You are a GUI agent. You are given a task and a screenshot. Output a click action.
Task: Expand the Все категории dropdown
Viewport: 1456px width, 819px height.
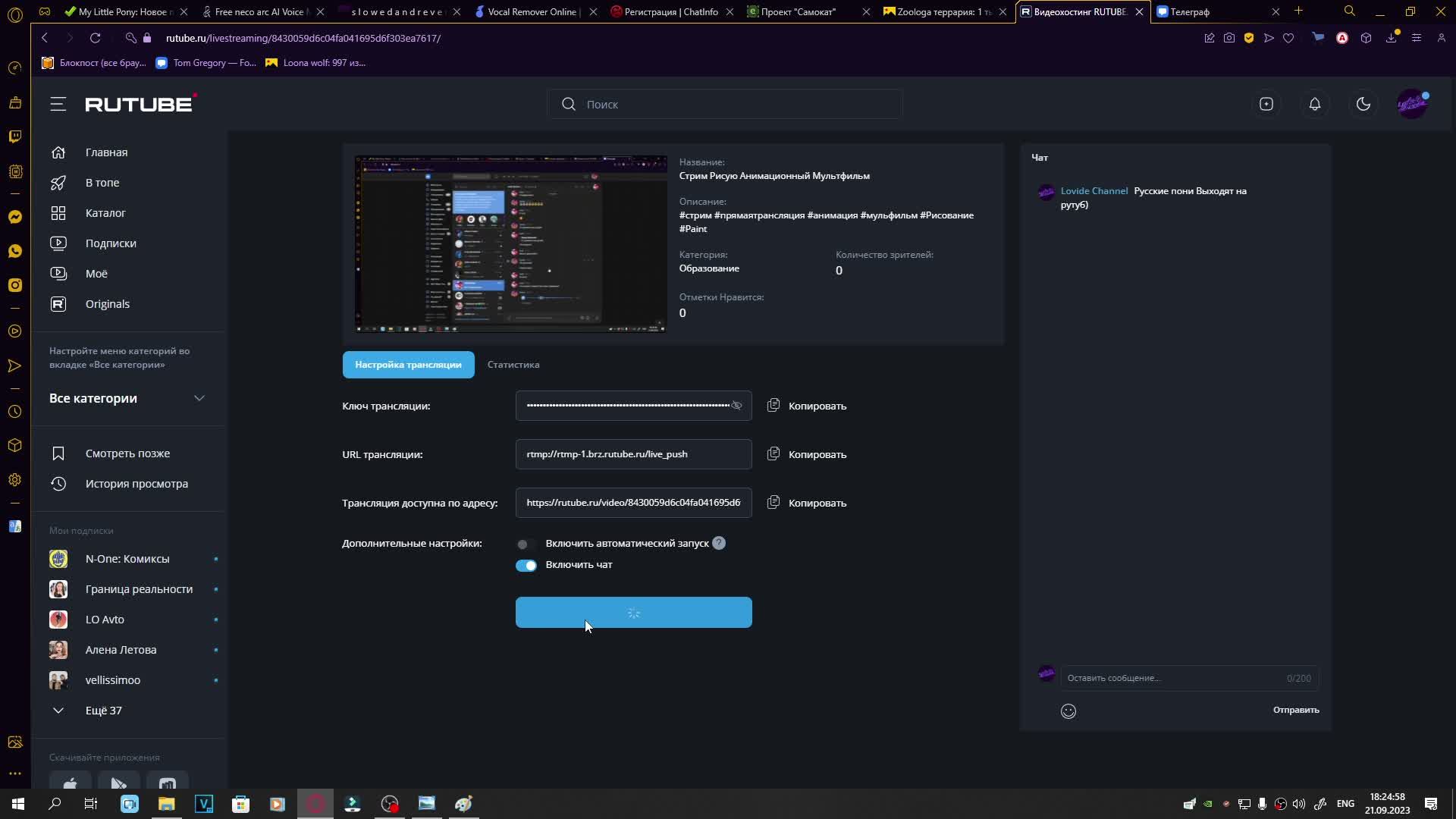[199, 399]
